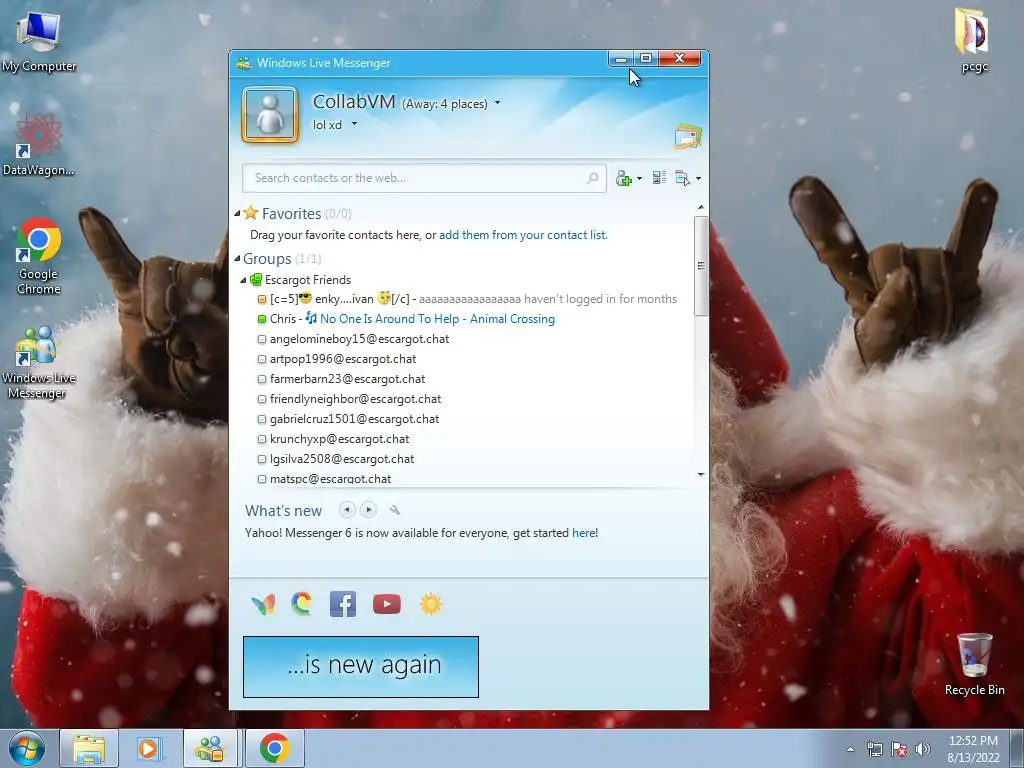The width and height of the screenshot is (1024, 768).
Task: Click the scroll up arrow of contact list
Action: [x=701, y=208]
